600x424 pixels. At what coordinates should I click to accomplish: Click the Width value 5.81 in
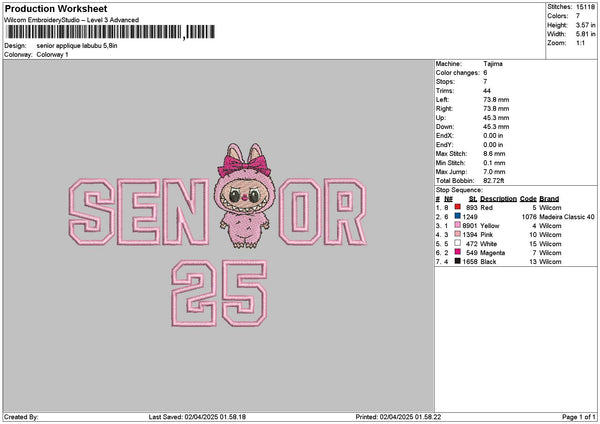585,34
